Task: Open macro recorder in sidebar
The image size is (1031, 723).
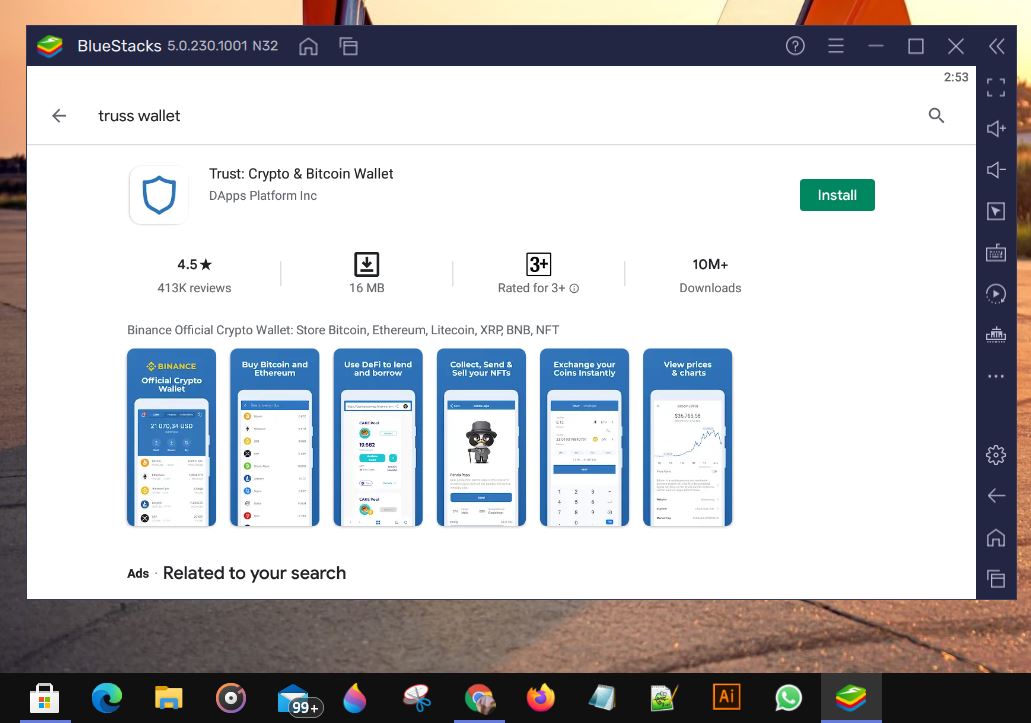Action: coord(995,294)
